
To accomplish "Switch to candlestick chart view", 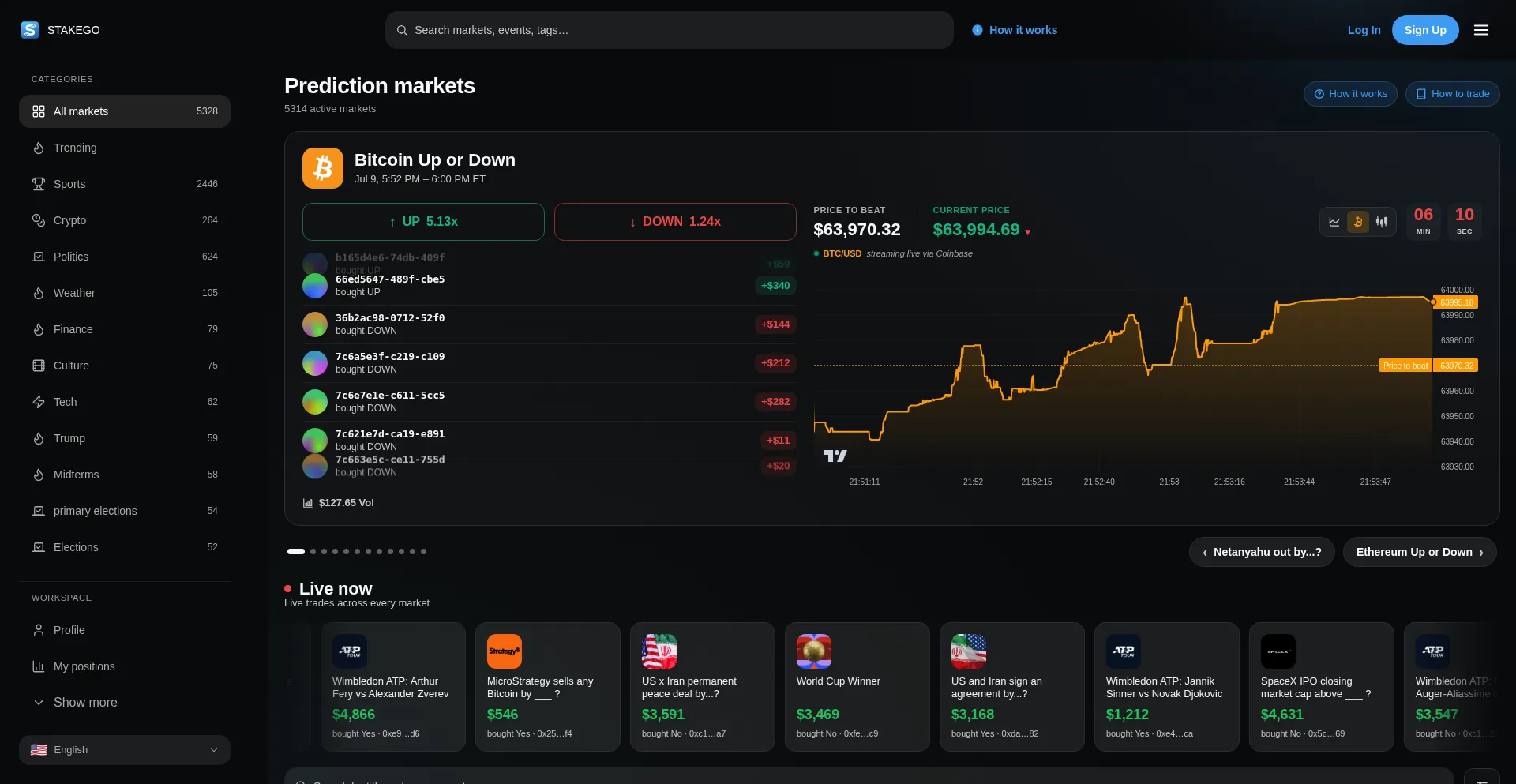I will point(1382,222).
